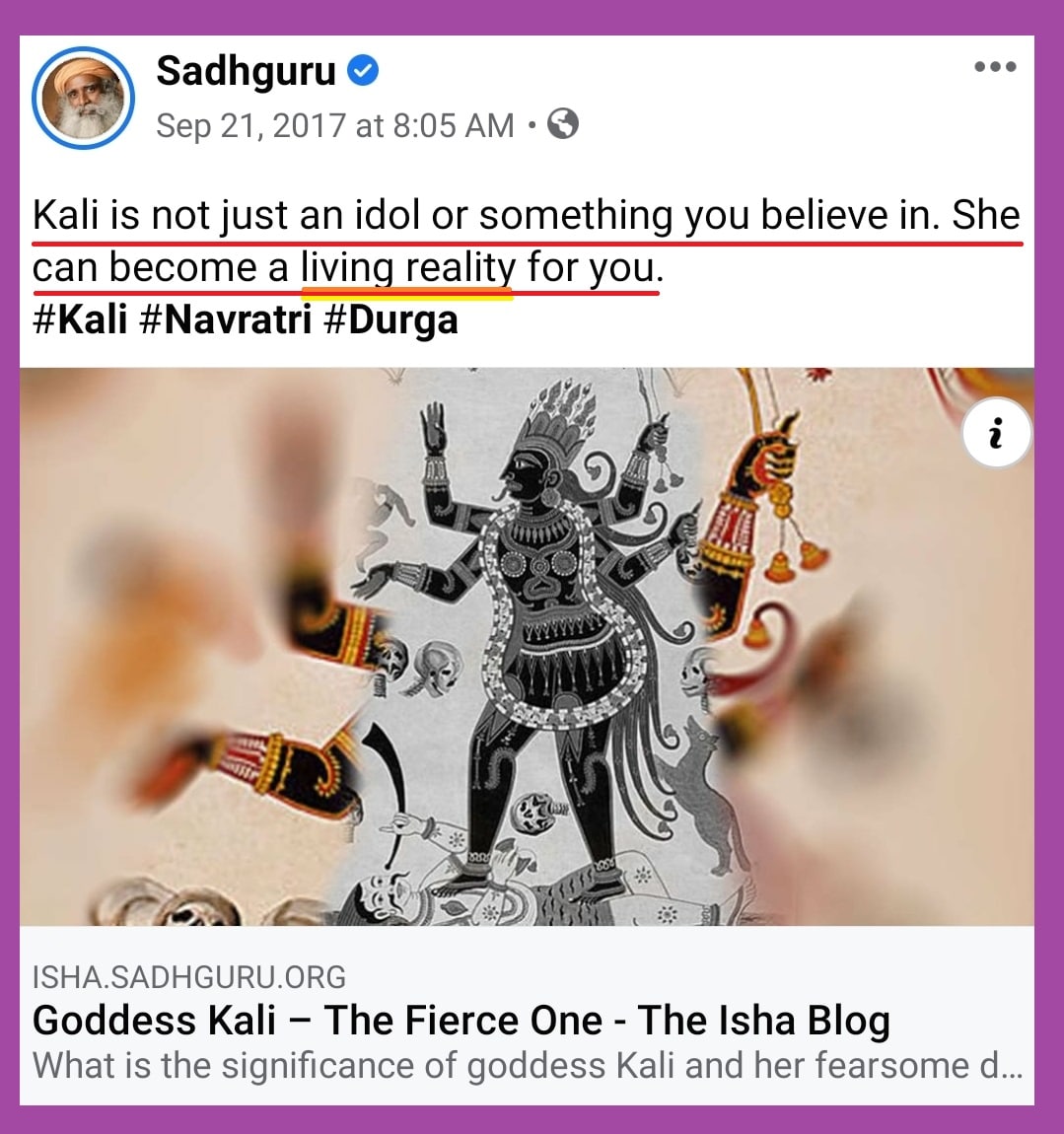Open Sadhguru's round profile picture
Viewport: 1064px width, 1134px height.
(x=83, y=98)
